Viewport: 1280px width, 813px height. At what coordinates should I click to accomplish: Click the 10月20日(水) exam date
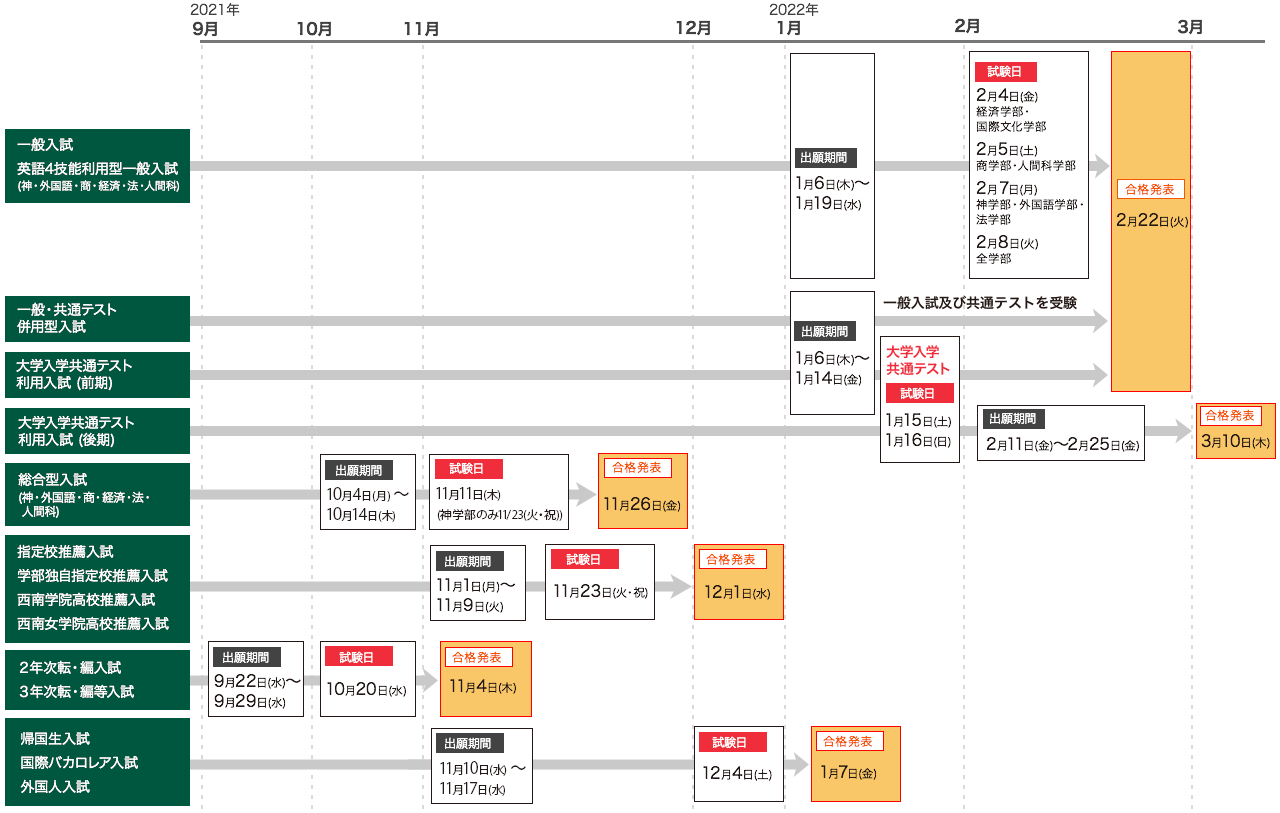click(x=367, y=690)
